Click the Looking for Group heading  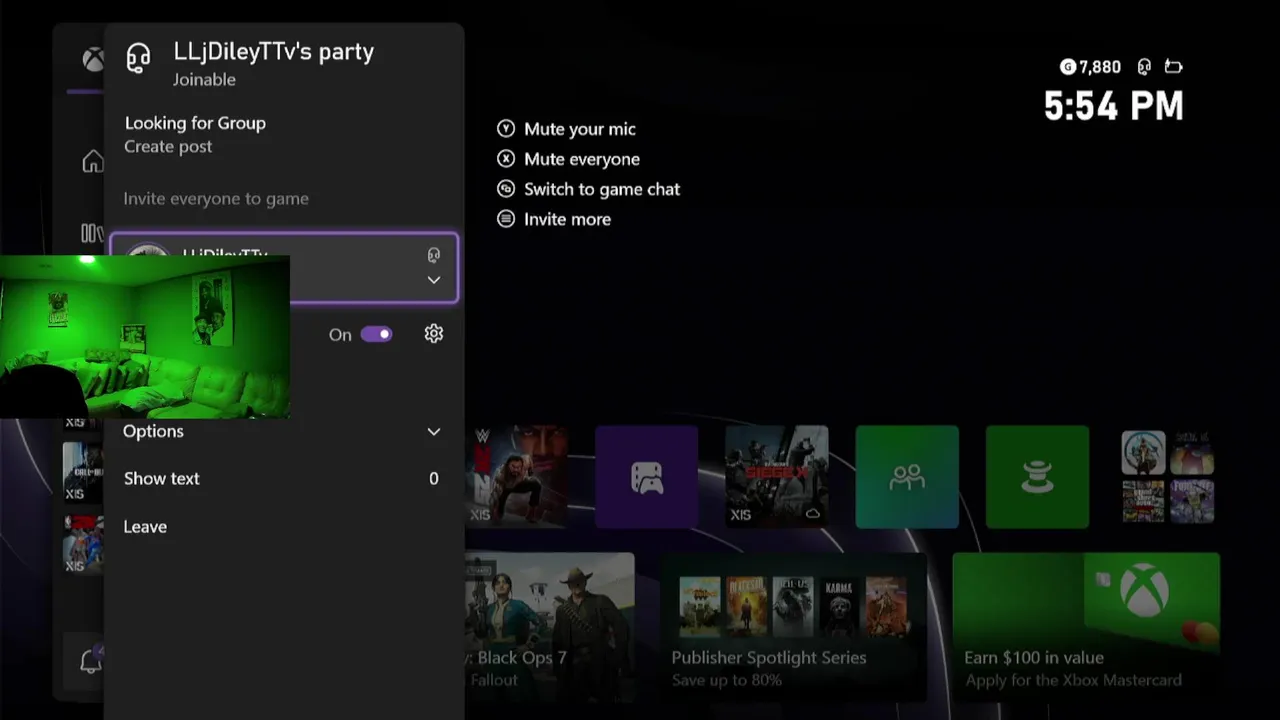tap(195, 123)
